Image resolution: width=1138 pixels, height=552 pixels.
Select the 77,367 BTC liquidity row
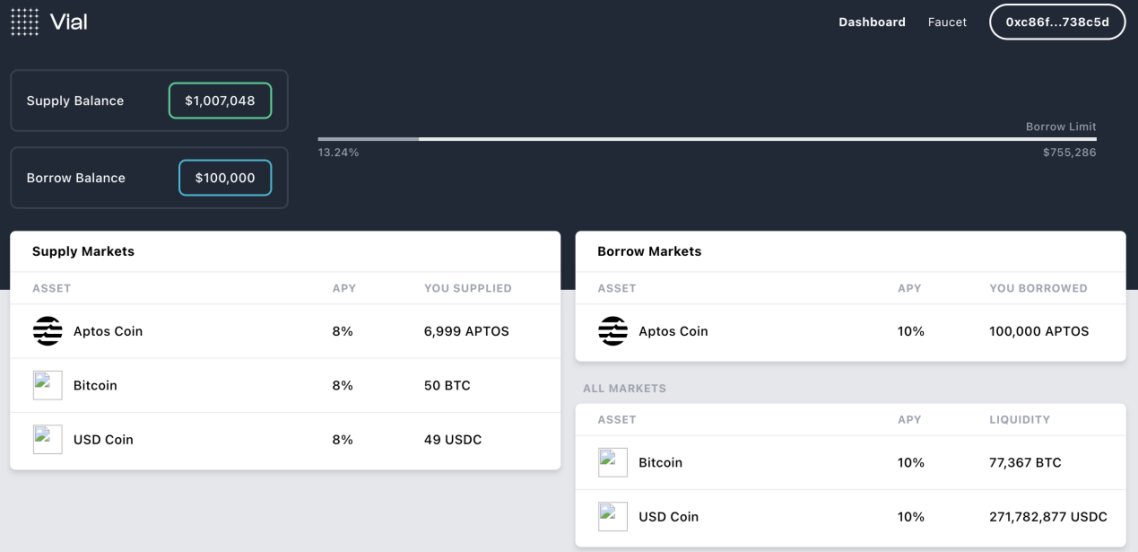pyautogui.click(x=850, y=462)
